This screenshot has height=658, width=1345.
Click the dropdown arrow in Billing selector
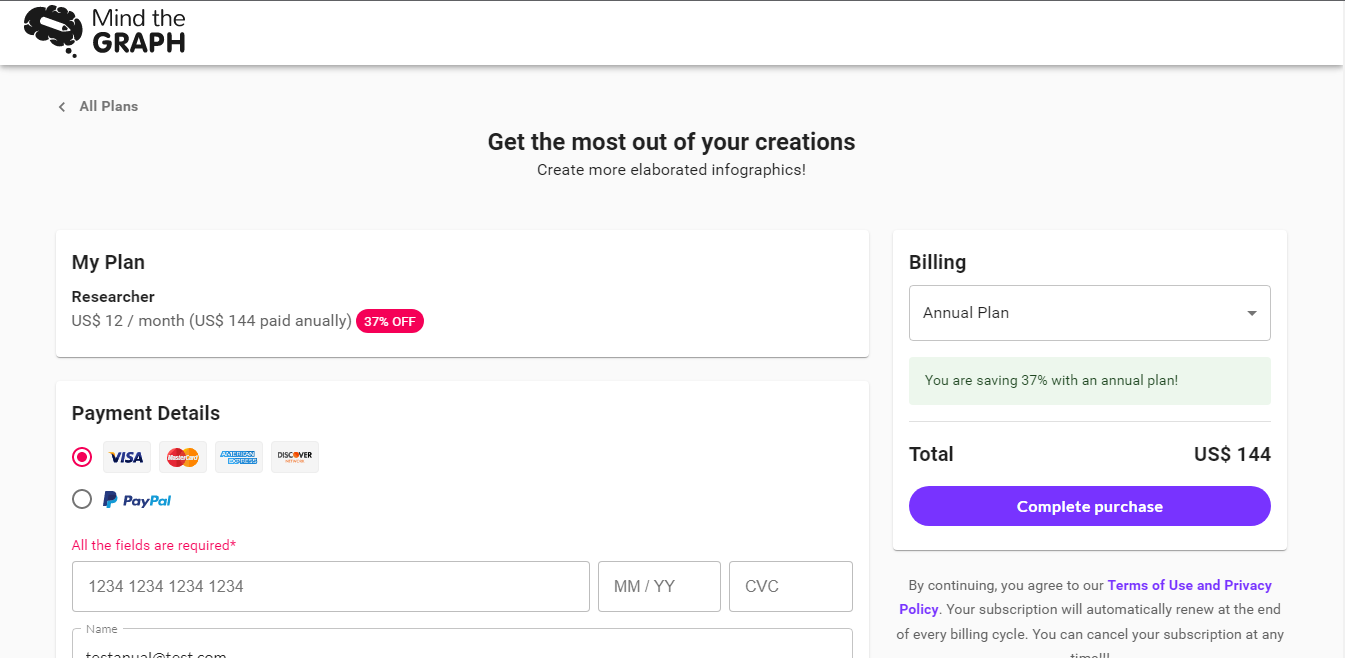pos(1252,313)
